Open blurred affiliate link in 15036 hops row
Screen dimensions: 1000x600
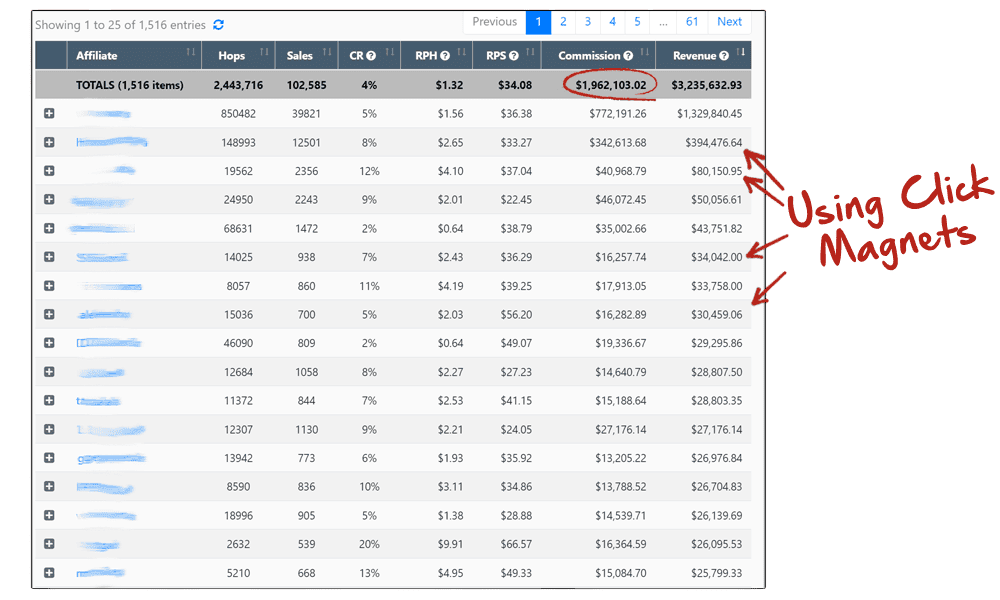104,314
